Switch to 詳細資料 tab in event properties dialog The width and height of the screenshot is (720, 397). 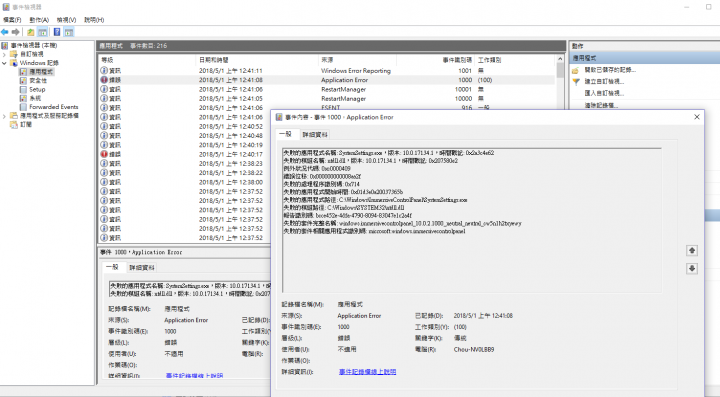315,134
